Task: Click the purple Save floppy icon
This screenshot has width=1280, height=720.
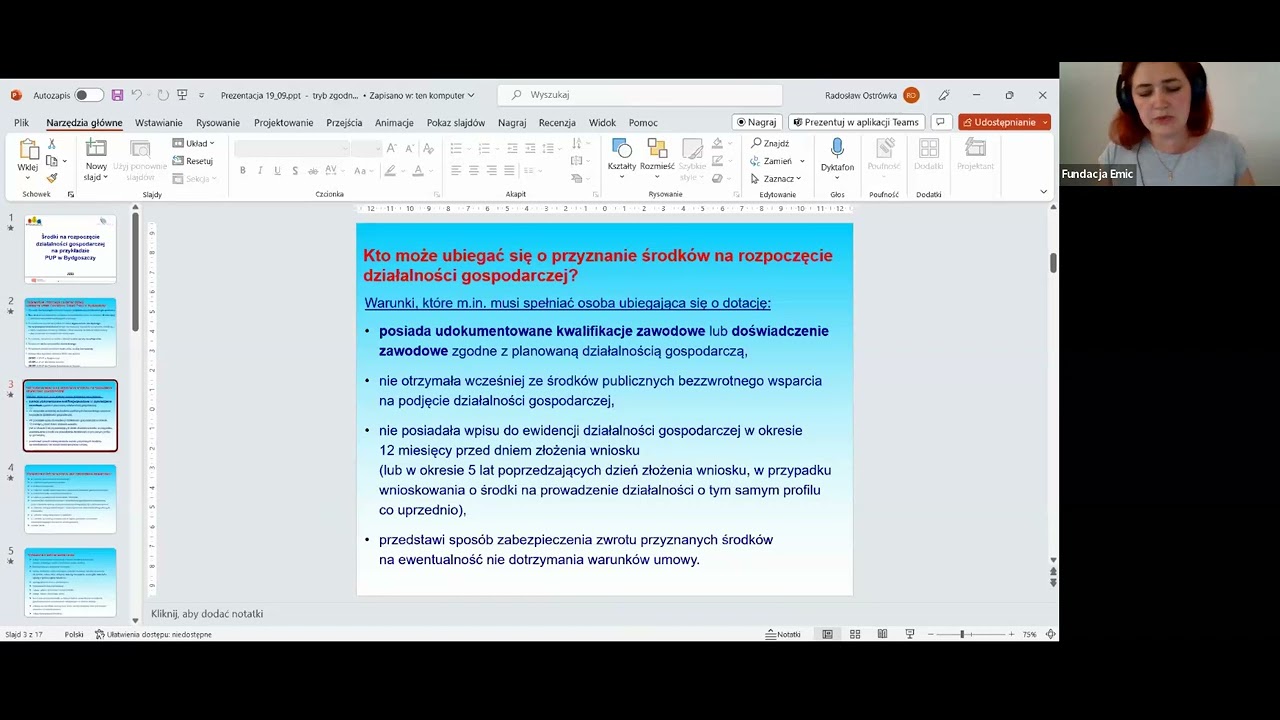Action: tap(117, 95)
